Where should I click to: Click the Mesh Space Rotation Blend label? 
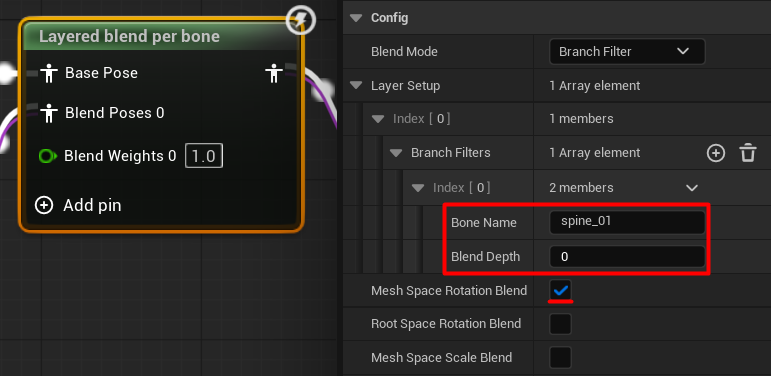tap(449, 290)
